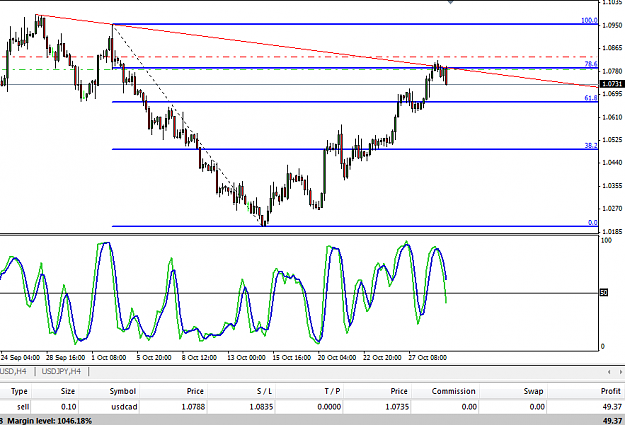The width and height of the screenshot is (625, 425).
Task: Click the 13 Oct 00:00 time label
Action: pyautogui.click(x=246, y=358)
